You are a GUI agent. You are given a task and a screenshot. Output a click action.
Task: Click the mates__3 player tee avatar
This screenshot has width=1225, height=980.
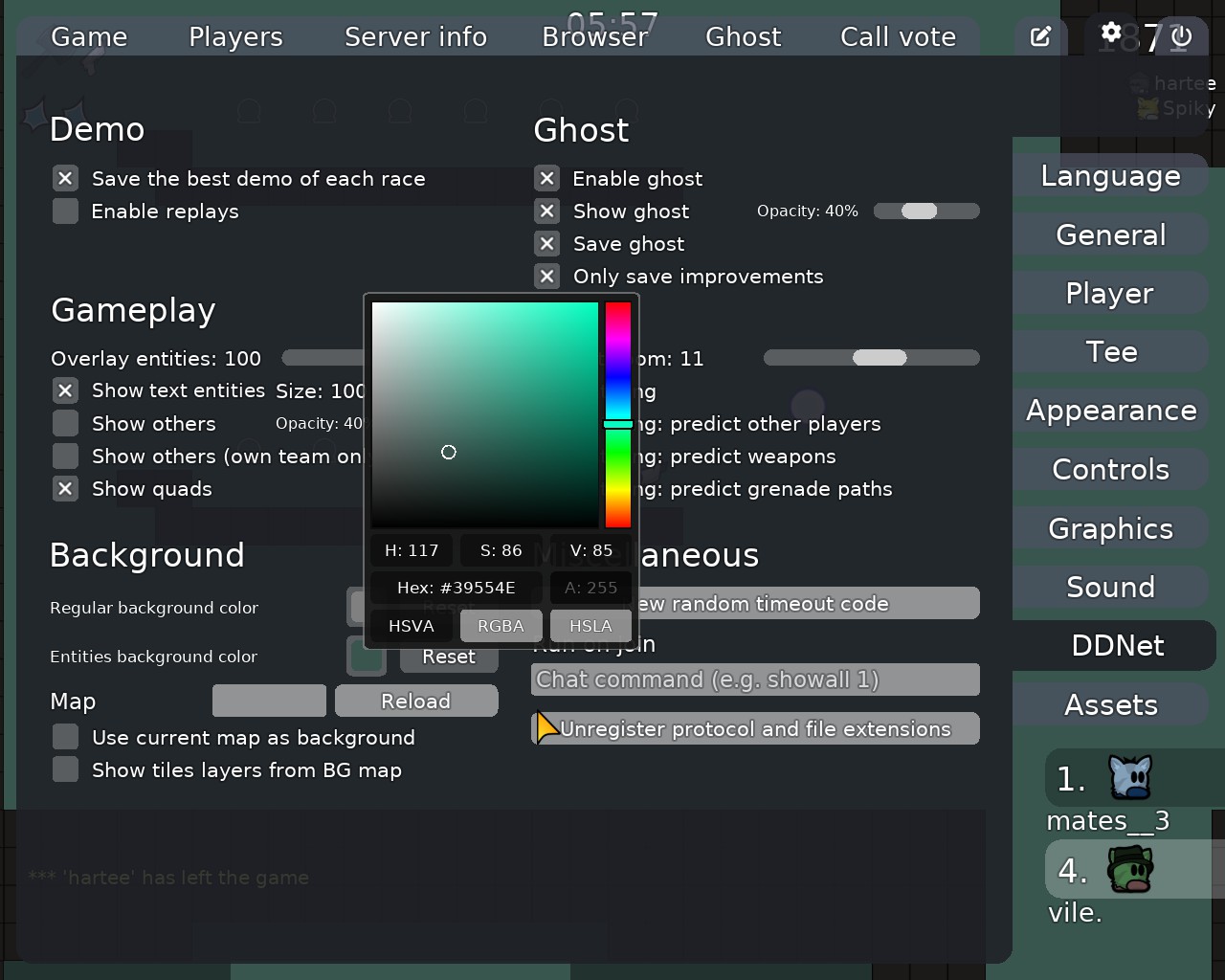click(1130, 777)
